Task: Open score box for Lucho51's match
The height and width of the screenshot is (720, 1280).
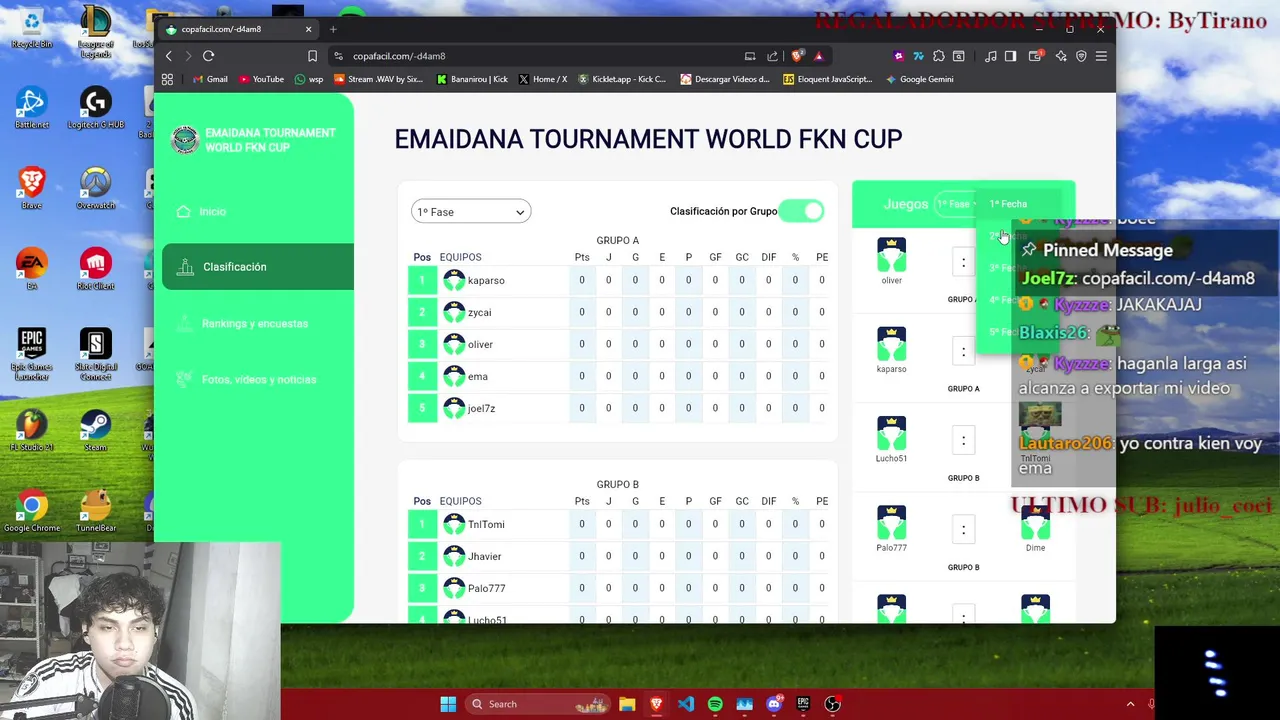Action: pyautogui.click(x=963, y=440)
